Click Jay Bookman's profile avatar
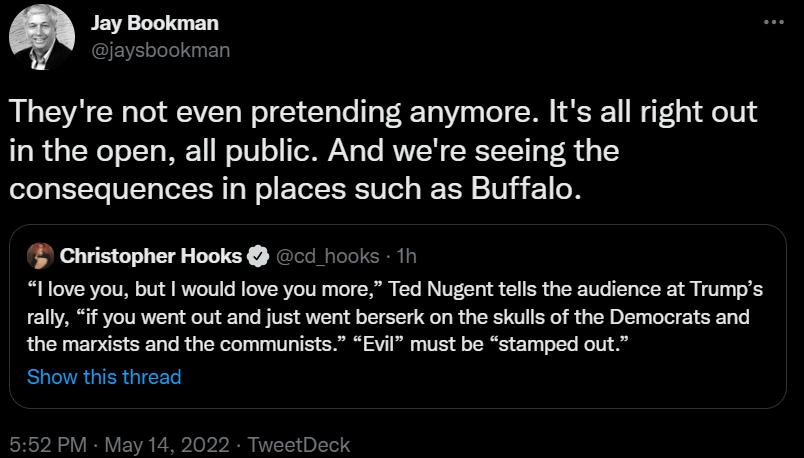 coord(42,37)
